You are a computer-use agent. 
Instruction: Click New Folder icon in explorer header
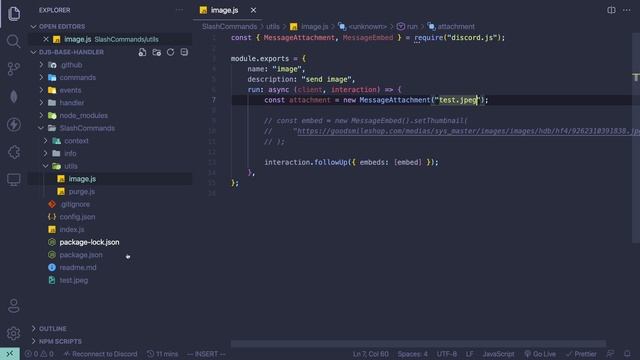156,52
